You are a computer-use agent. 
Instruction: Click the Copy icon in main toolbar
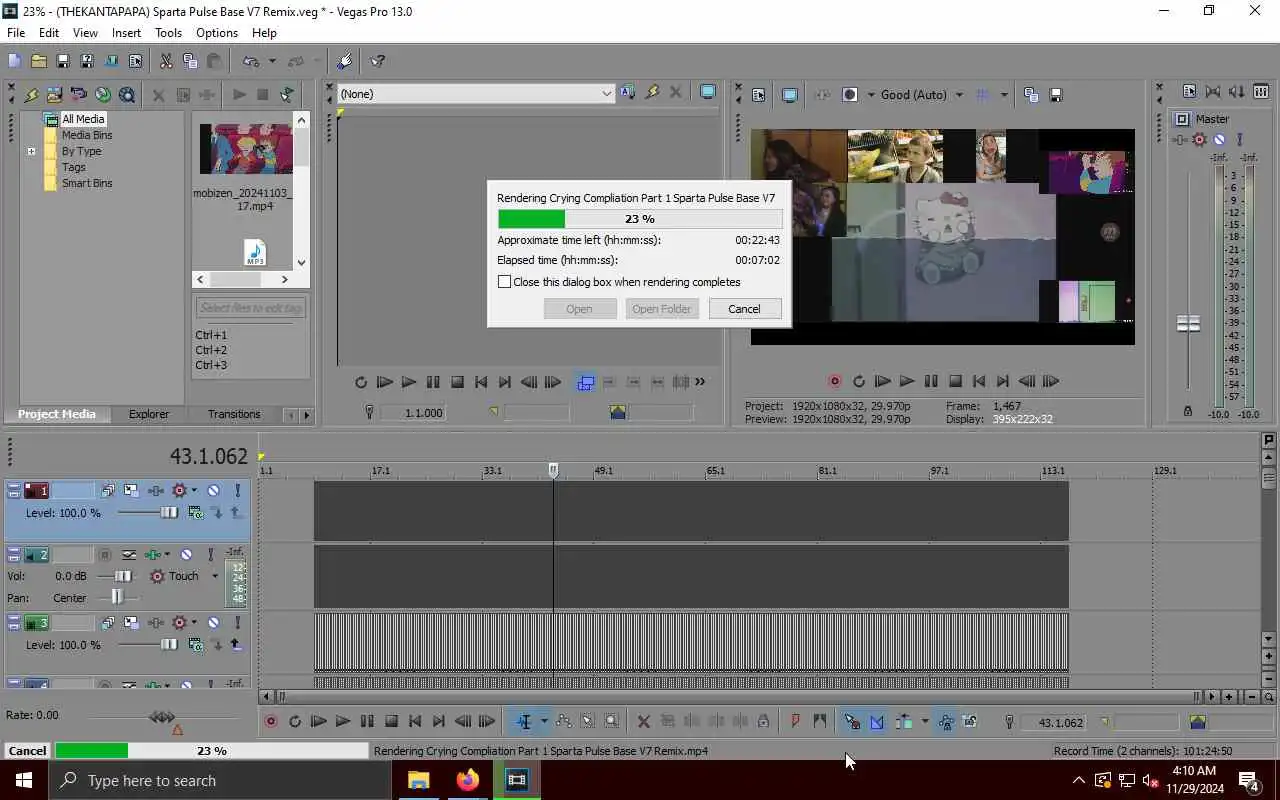point(190,61)
